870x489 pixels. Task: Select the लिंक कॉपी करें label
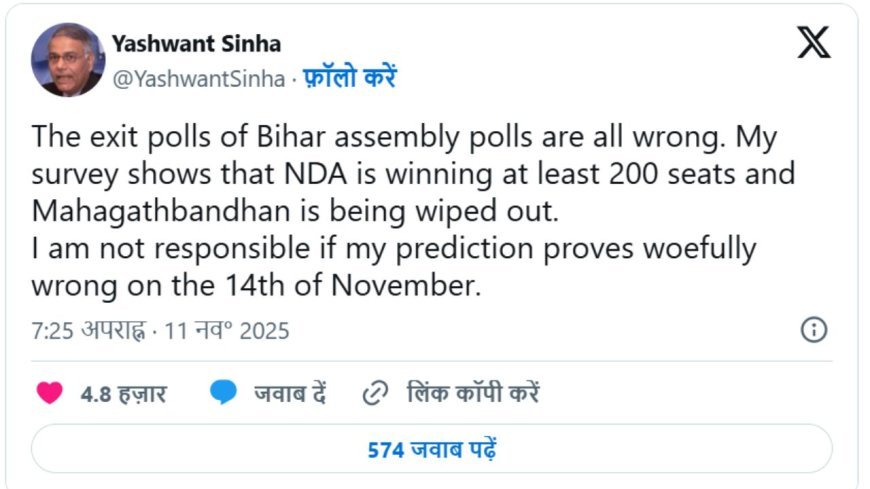(473, 393)
